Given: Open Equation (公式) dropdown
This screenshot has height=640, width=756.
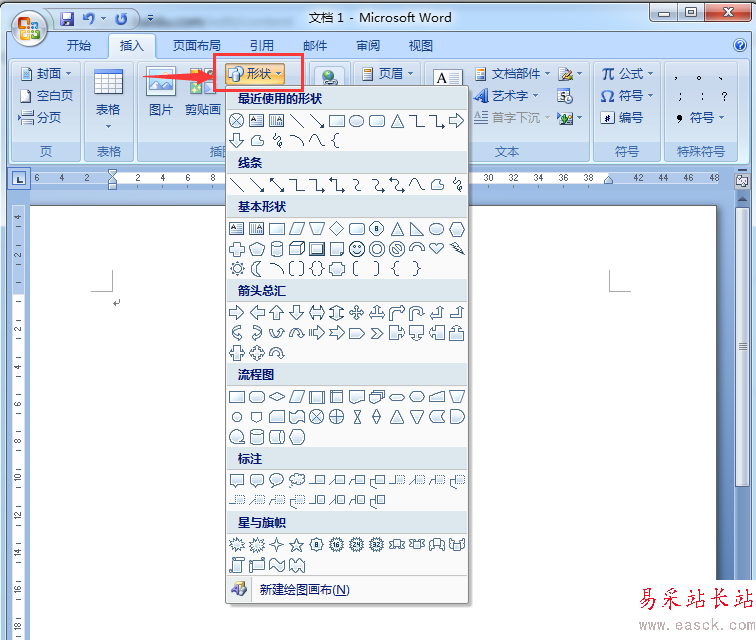Looking at the screenshot, I should pyautogui.click(x=627, y=74).
